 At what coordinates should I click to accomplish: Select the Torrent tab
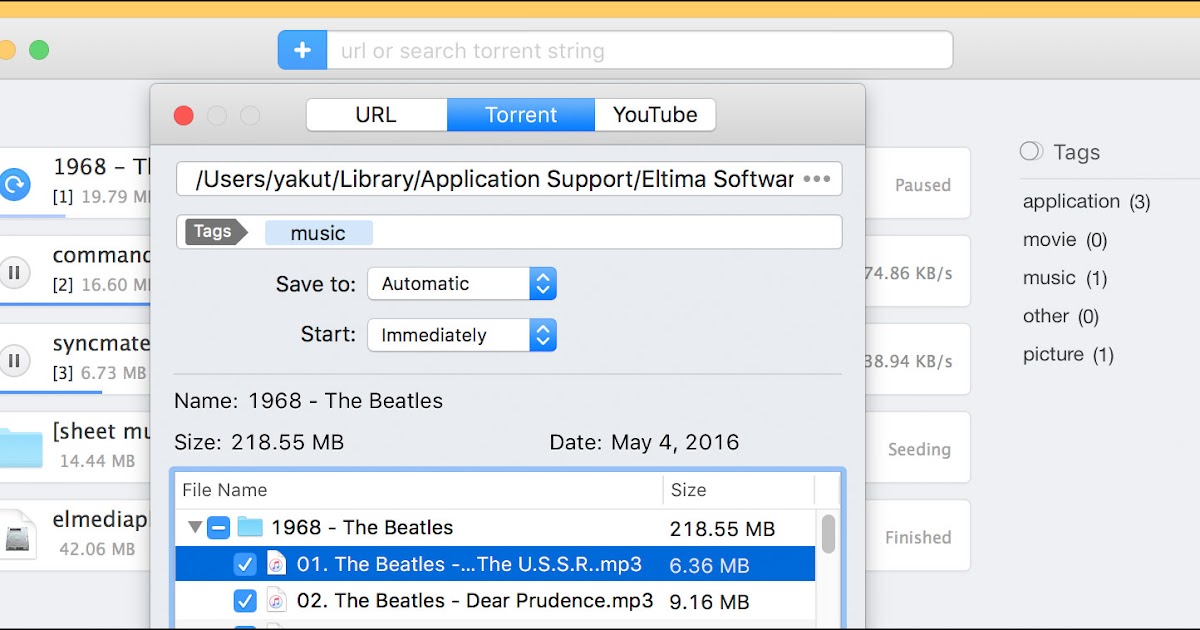(x=521, y=115)
